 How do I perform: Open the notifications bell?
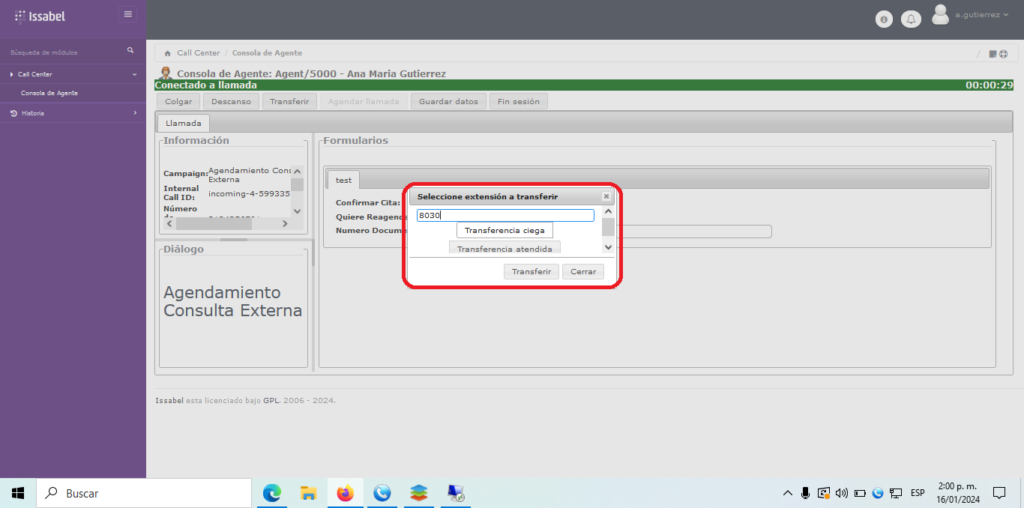pyautogui.click(x=911, y=19)
